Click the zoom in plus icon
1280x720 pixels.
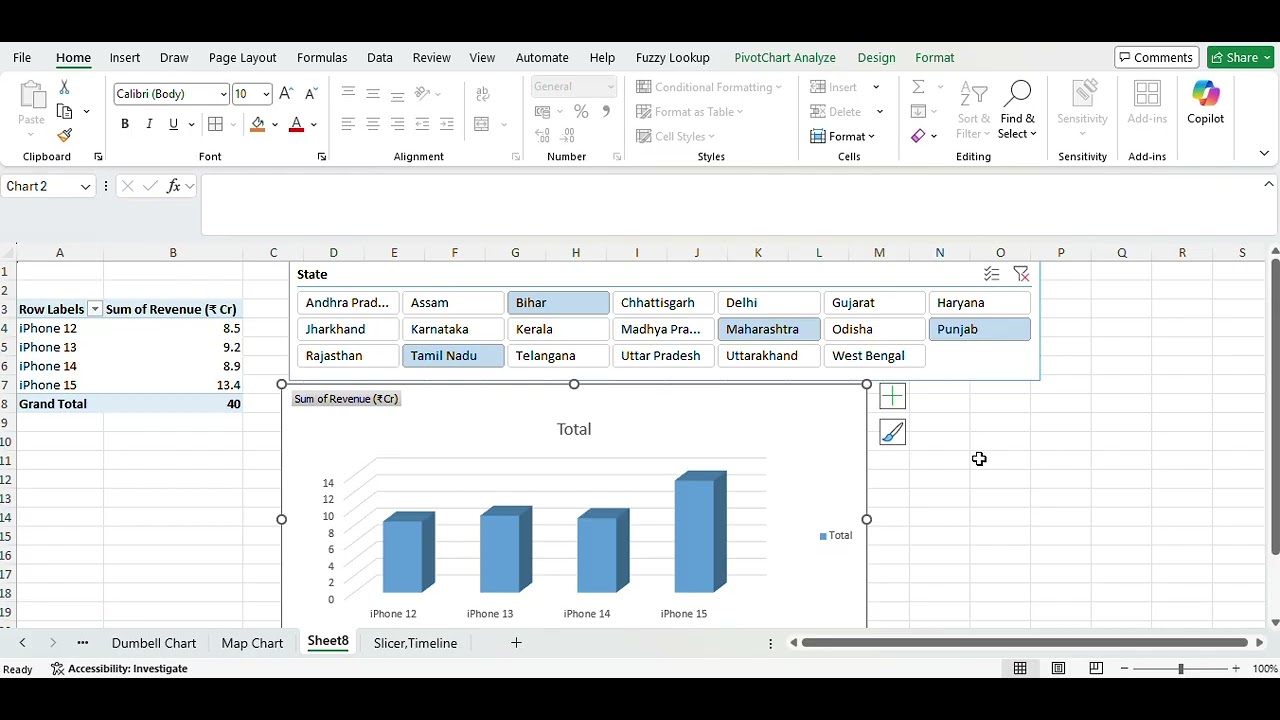[x=1236, y=668]
